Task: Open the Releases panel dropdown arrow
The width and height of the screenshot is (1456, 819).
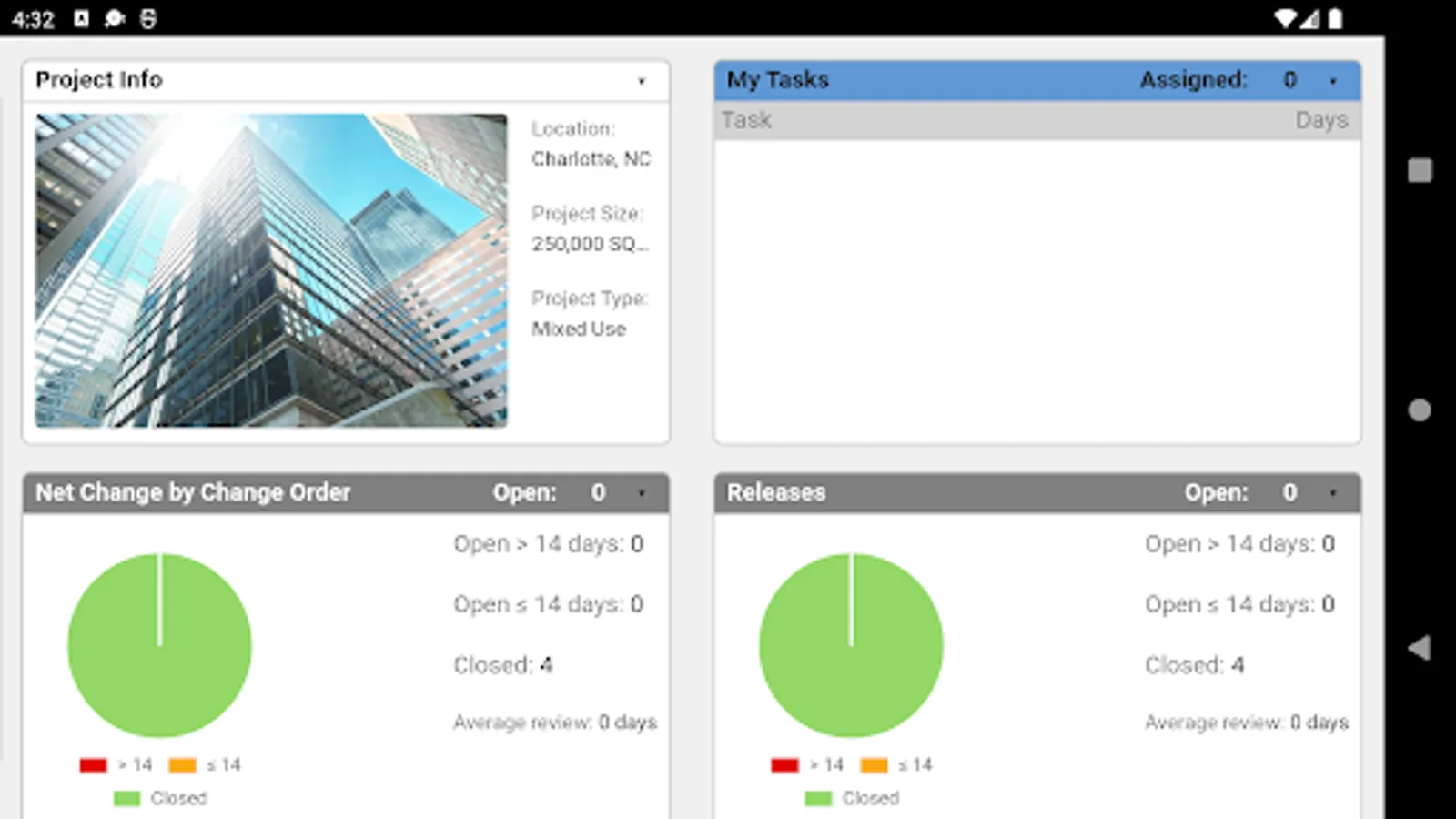Action: point(1333,493)
